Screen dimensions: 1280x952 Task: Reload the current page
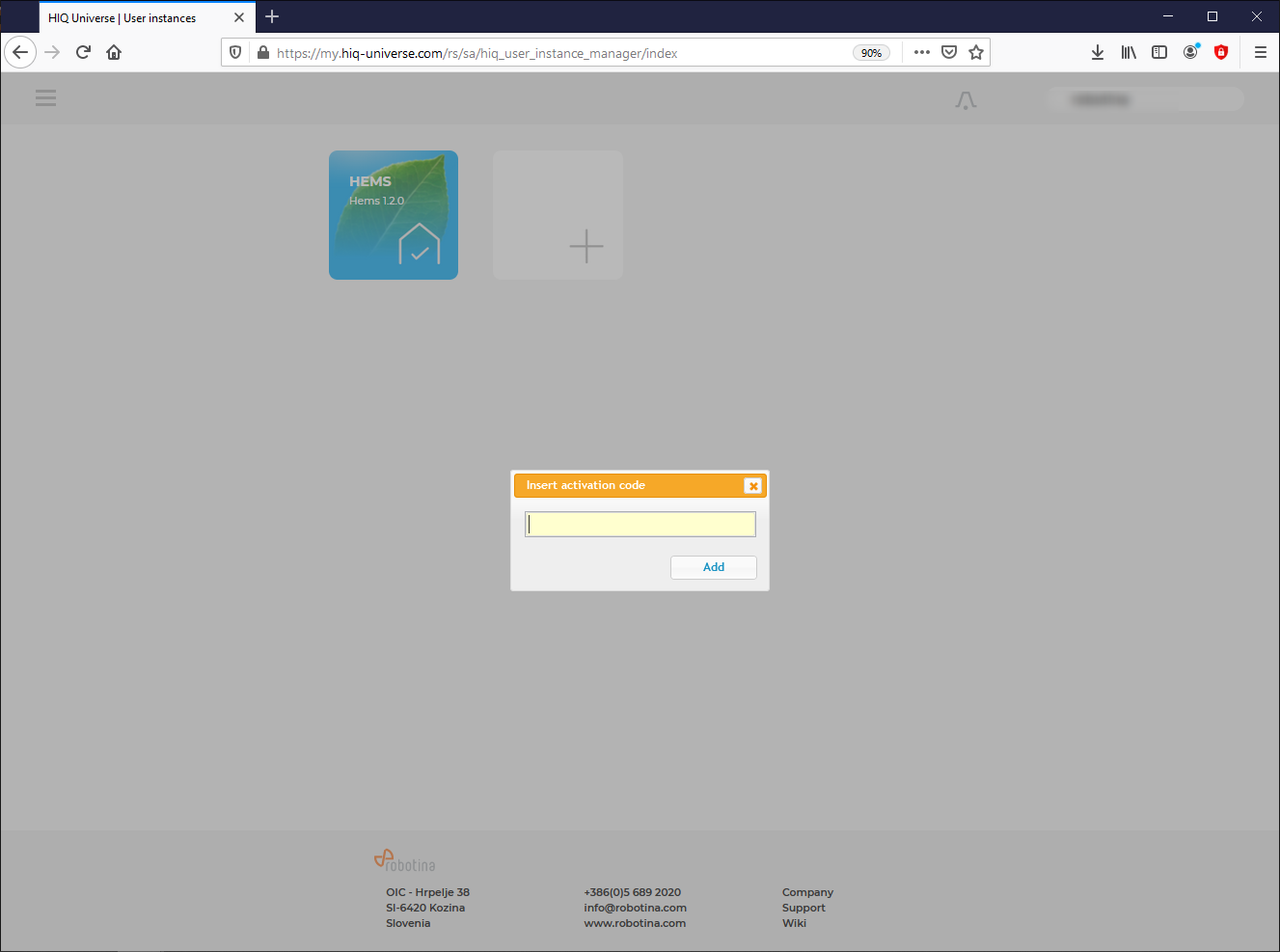click(x=83, y=53)
